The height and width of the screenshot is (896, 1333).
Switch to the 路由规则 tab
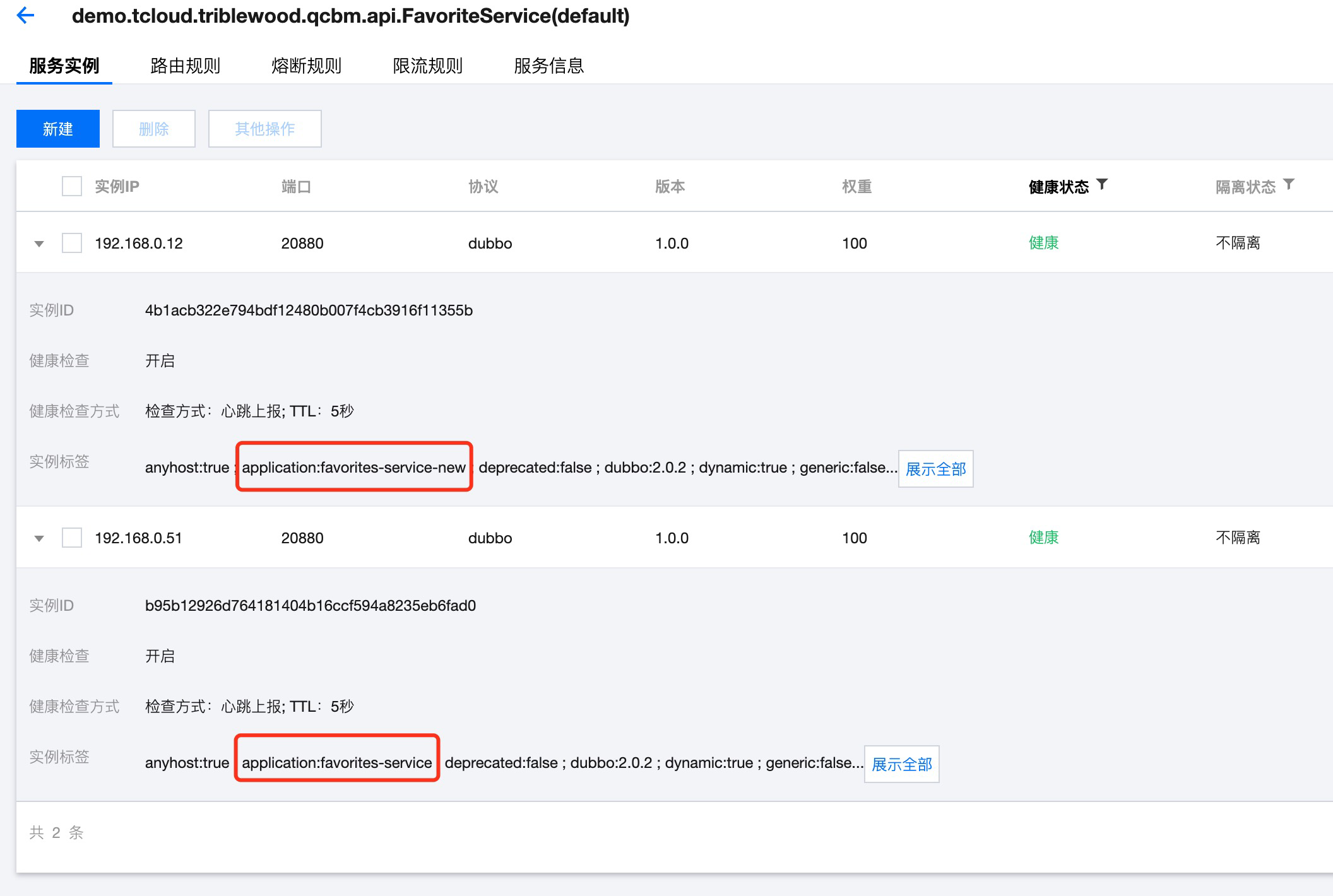tap(186, 66)
